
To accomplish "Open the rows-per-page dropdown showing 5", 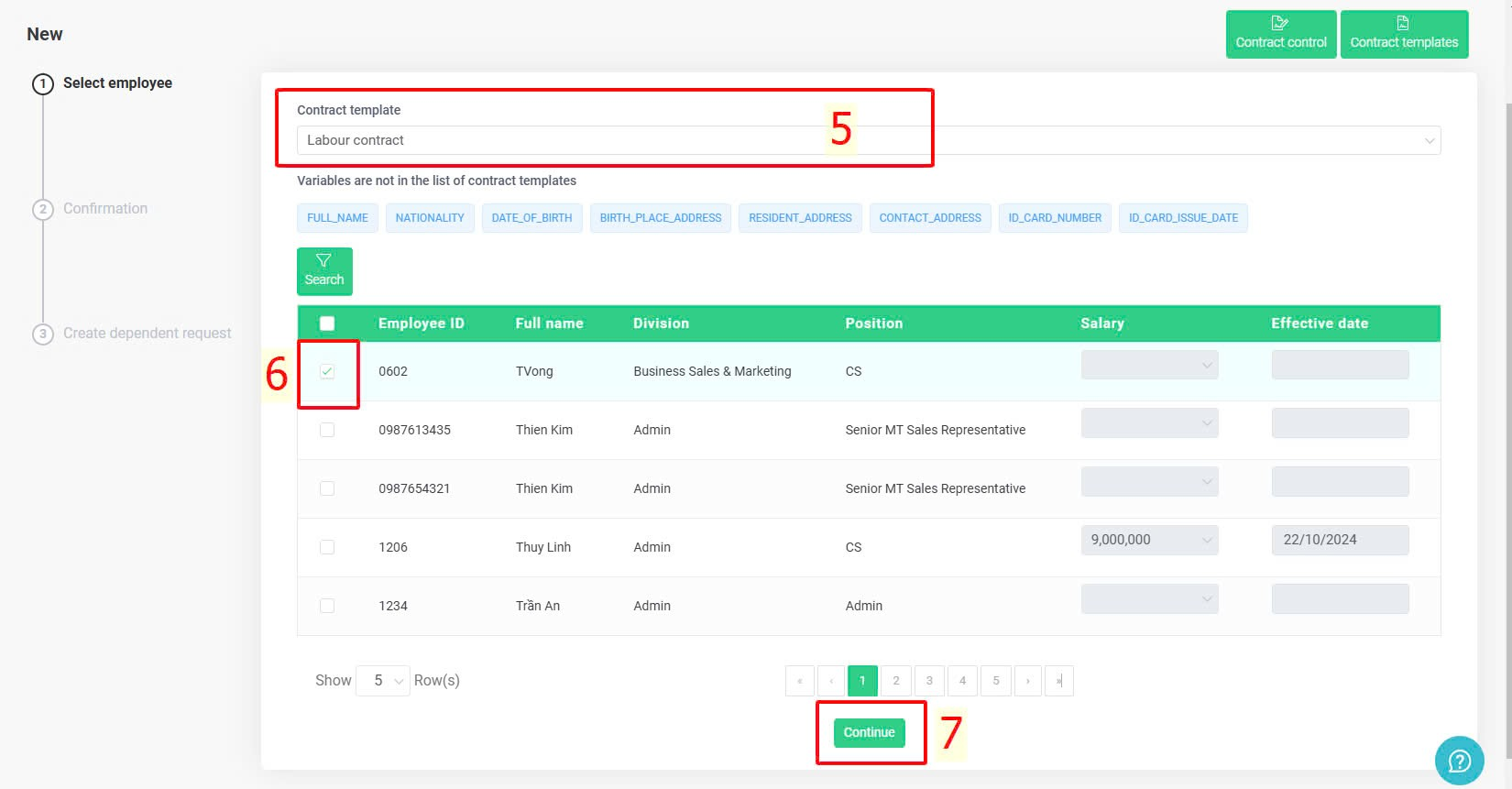I will tap(383, 681).
